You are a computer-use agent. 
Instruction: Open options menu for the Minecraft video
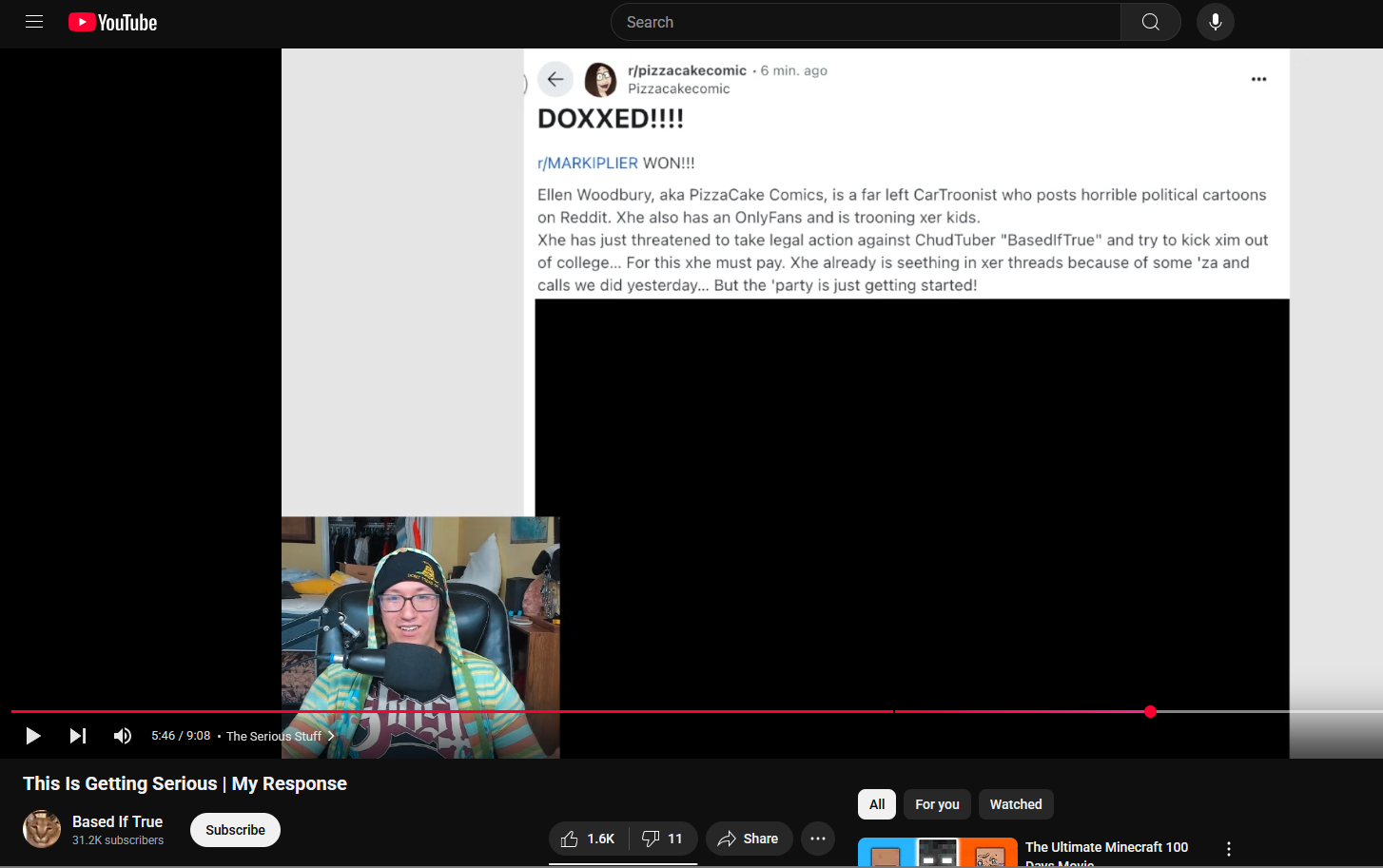(1229, 849)
